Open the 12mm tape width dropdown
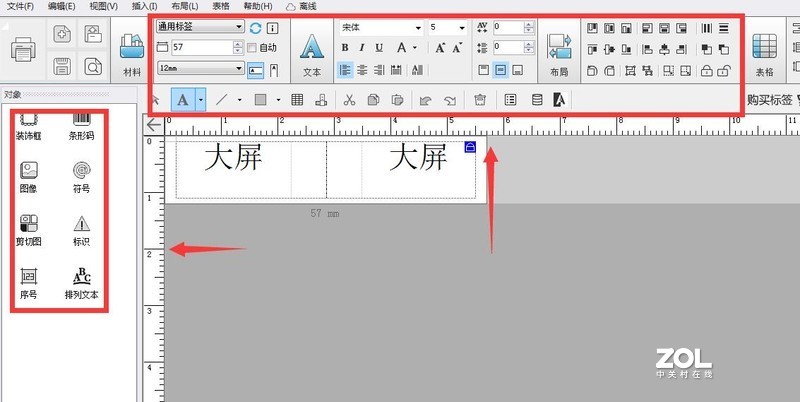The image size is (800, 402). pos(201,68)
